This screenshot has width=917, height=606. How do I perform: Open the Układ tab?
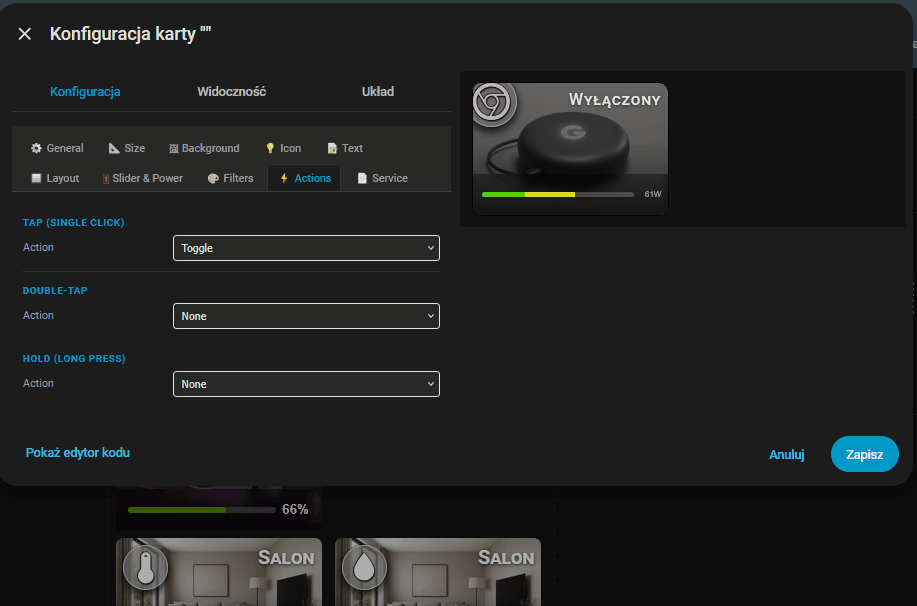coord(378,91)
